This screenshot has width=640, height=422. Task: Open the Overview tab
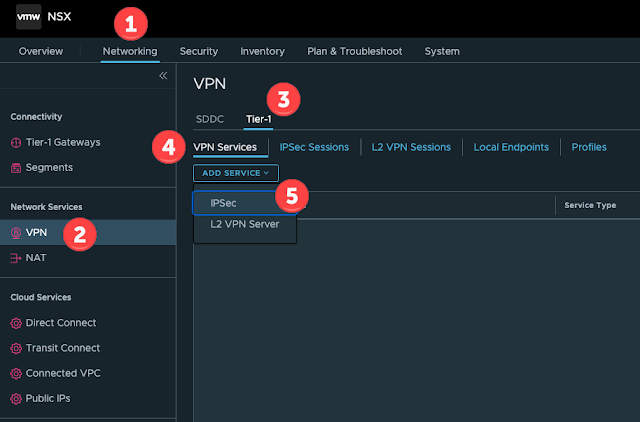pyautogui.click(x=41, y=51)
